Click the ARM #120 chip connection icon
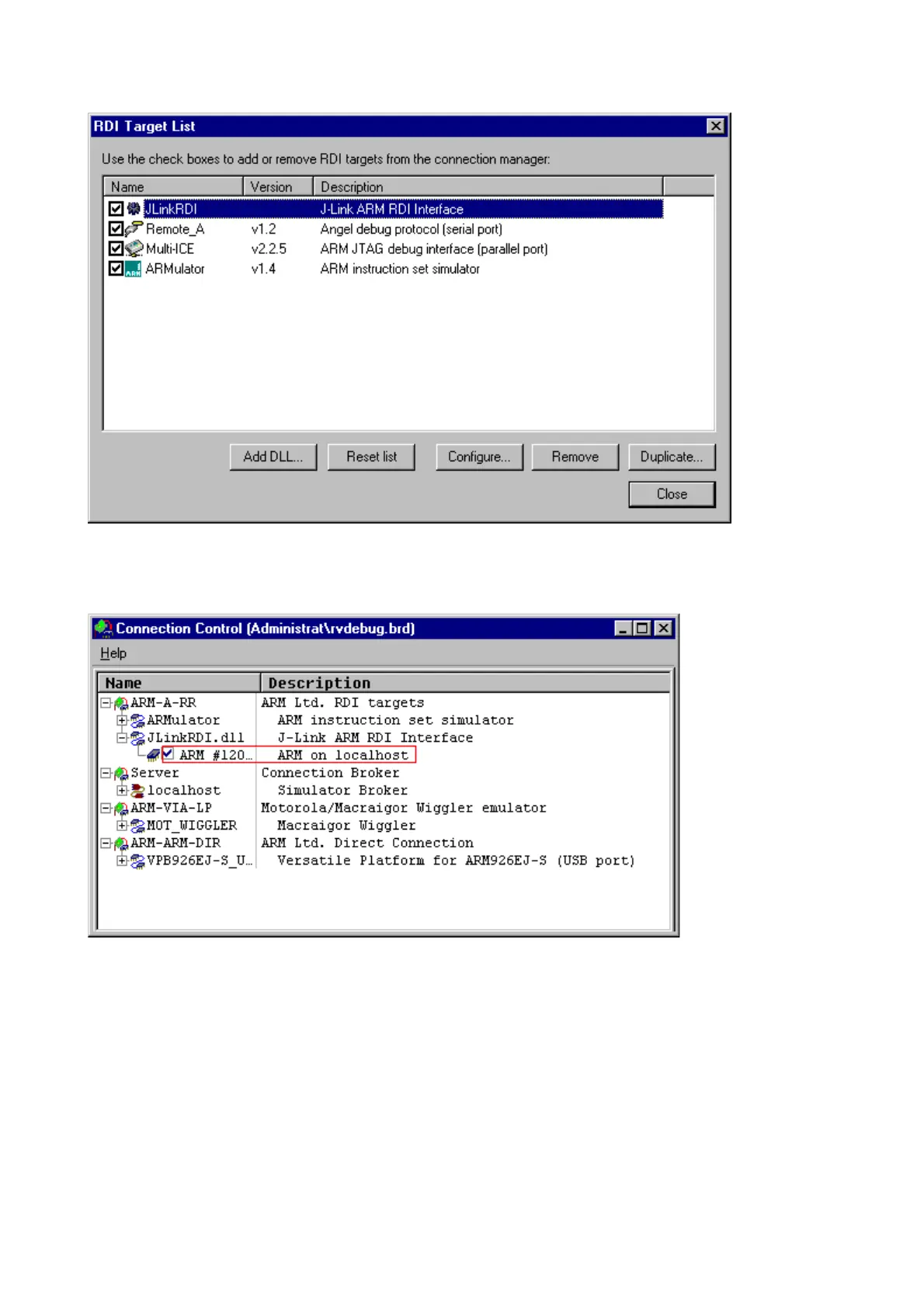The height and width of the screenshot is (1308, 924). (x=154, y=755)
